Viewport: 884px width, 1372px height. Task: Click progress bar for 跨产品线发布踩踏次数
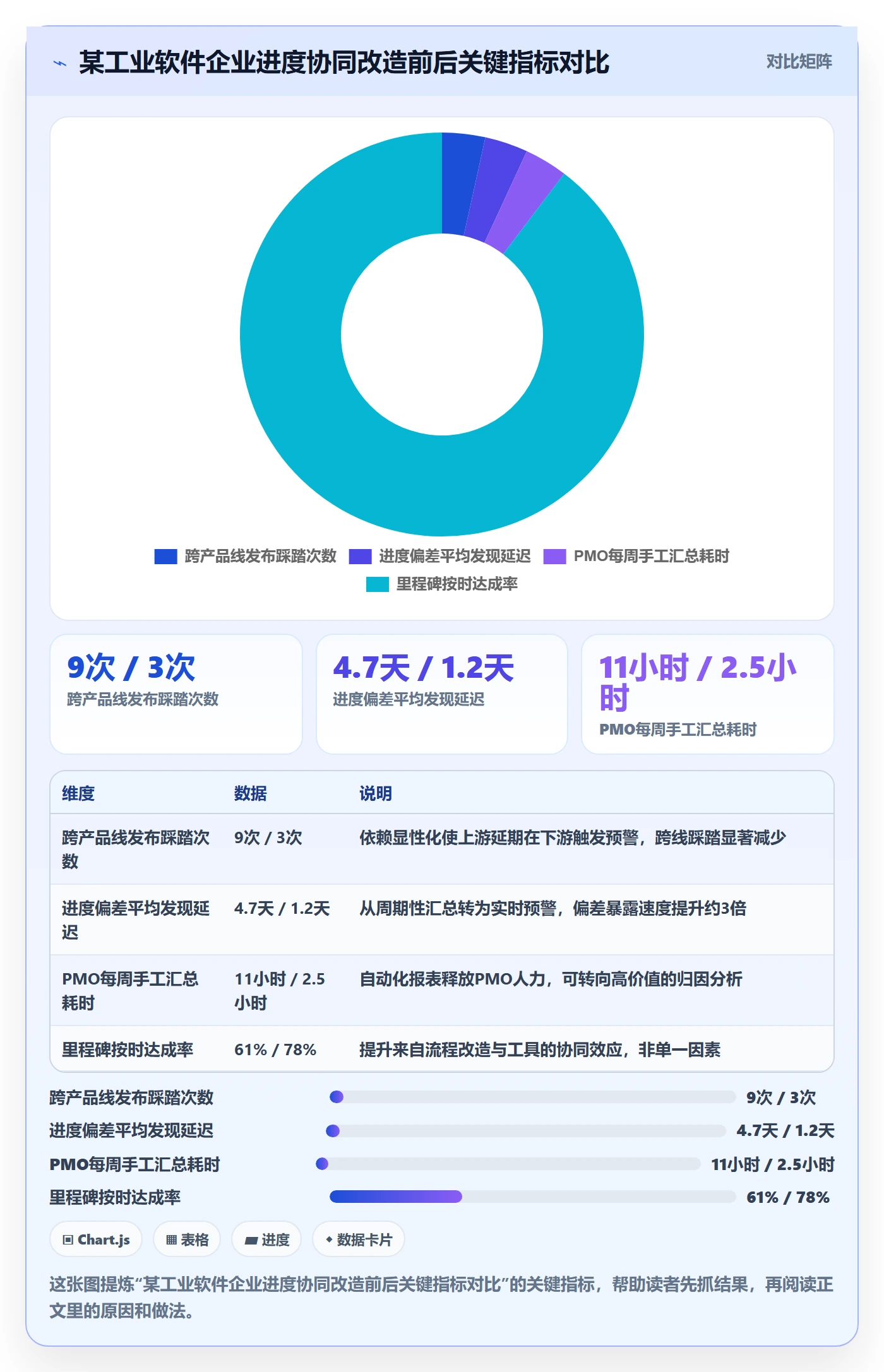[533, 1097]
